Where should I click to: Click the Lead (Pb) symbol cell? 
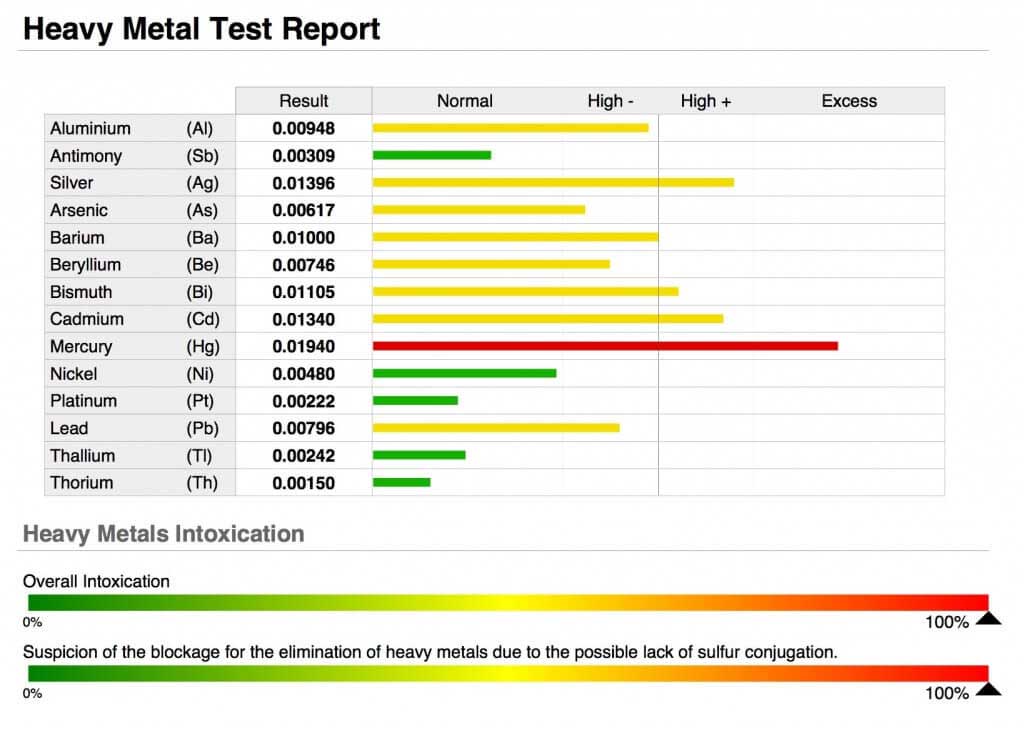click(201, 428)
